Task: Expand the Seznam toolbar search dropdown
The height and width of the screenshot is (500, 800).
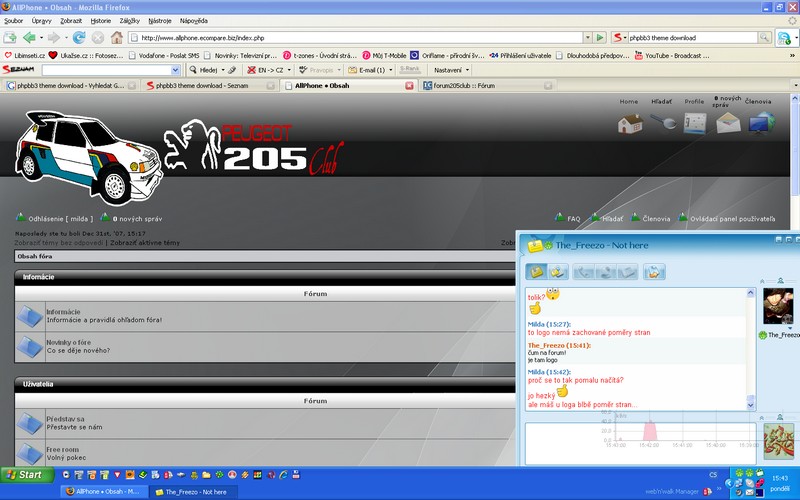Action: coord(177,70)
